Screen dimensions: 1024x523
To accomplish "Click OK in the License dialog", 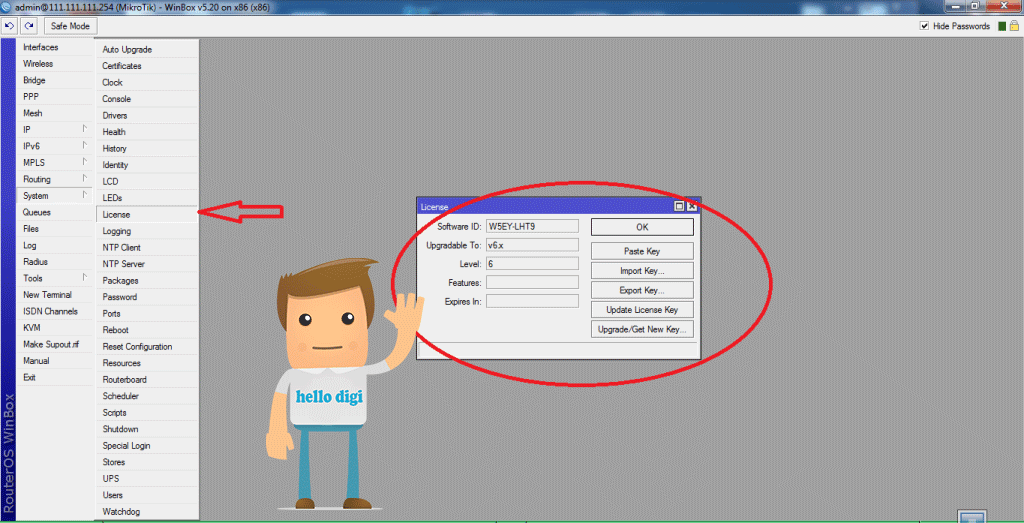I will point(642,227).
